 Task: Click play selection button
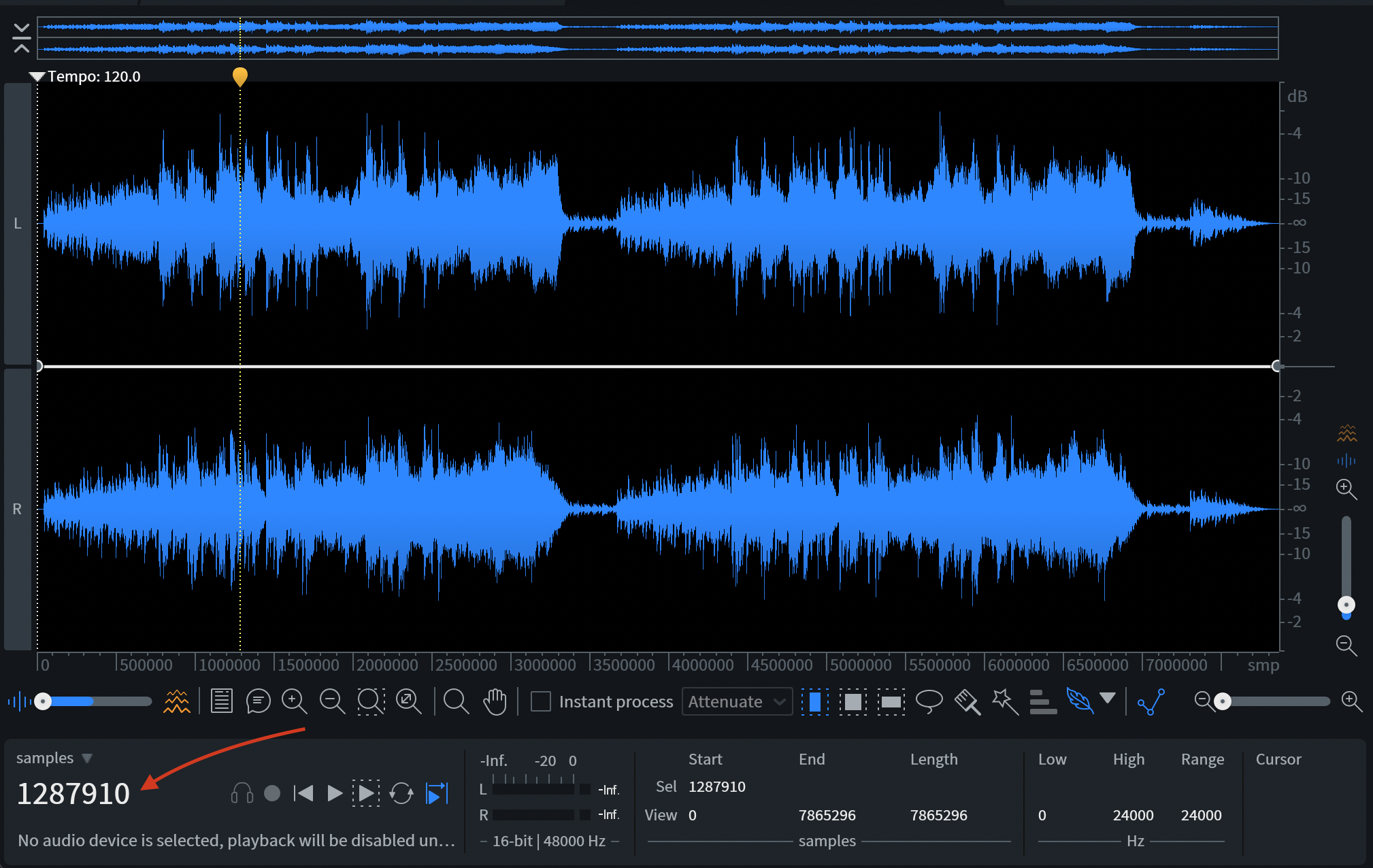click(366, 793)
